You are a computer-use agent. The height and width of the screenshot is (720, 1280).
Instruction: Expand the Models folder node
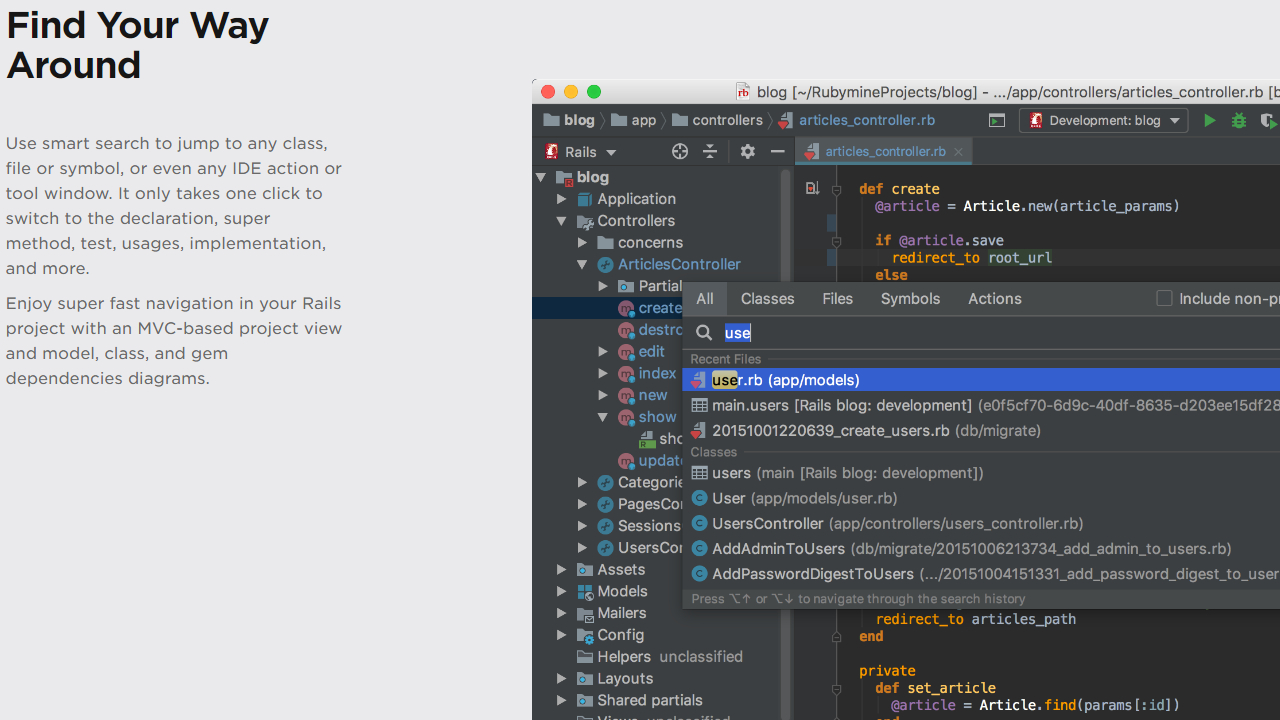[562, 591]
